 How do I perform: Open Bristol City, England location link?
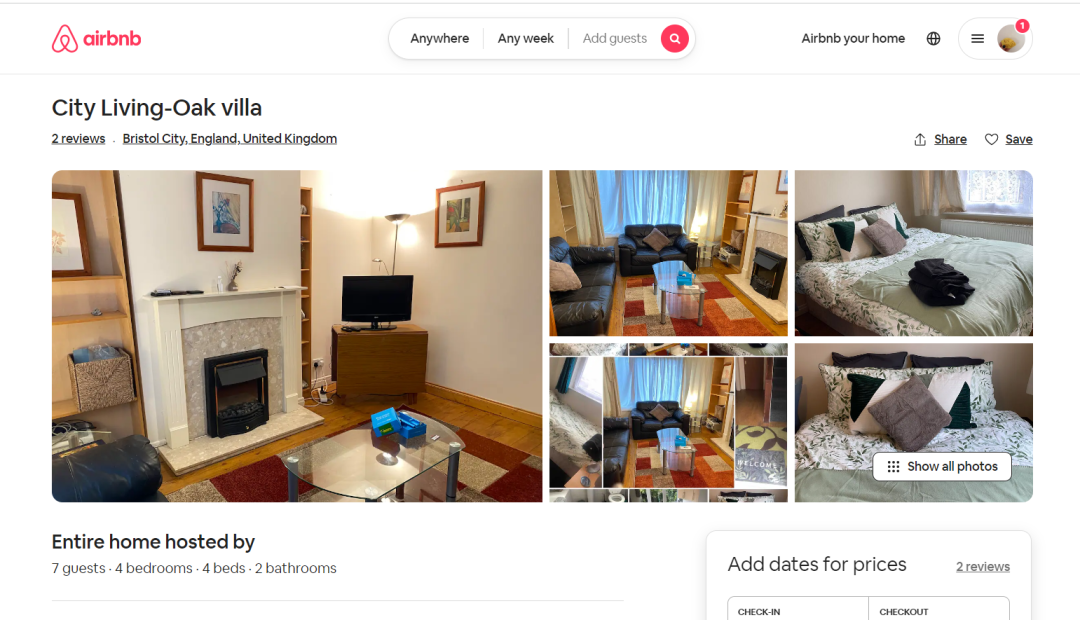tap(229, 138)
